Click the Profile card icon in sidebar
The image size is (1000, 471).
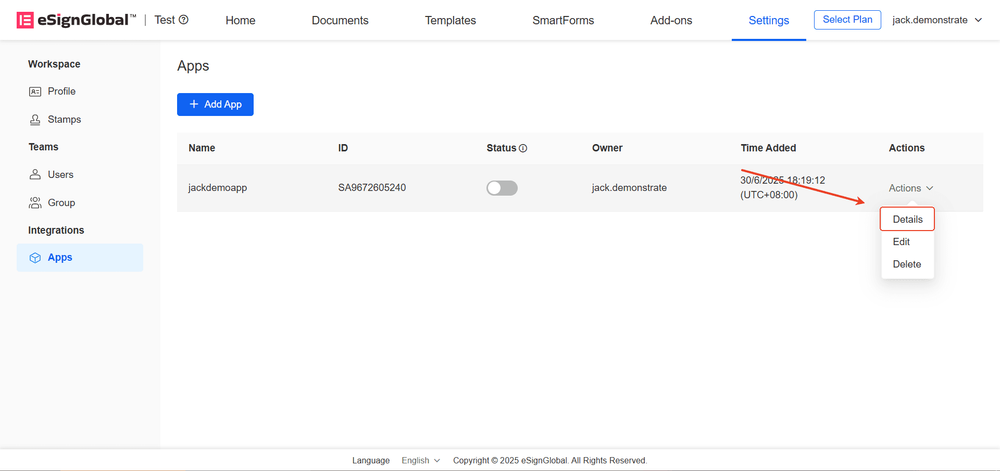[x=35, y=91]
